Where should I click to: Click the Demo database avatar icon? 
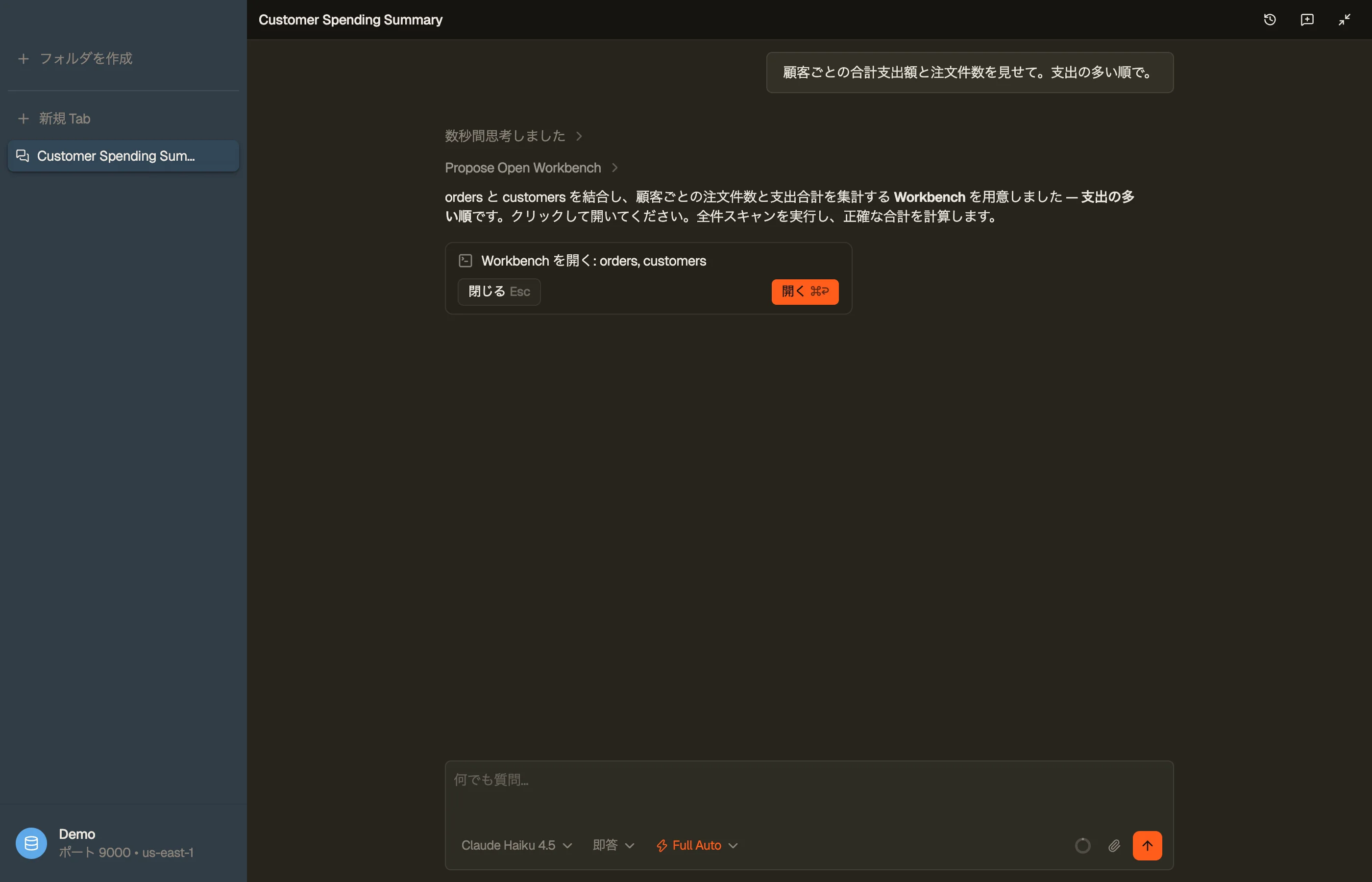coord(31,843)
